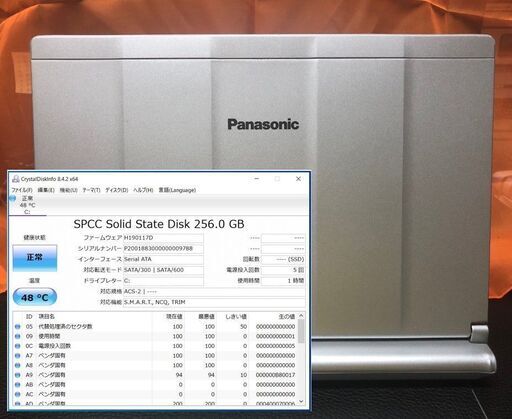This screenshot has height=419, width=512.
Task: Select the 使用時間 row name in table
Action: point(49,336)
